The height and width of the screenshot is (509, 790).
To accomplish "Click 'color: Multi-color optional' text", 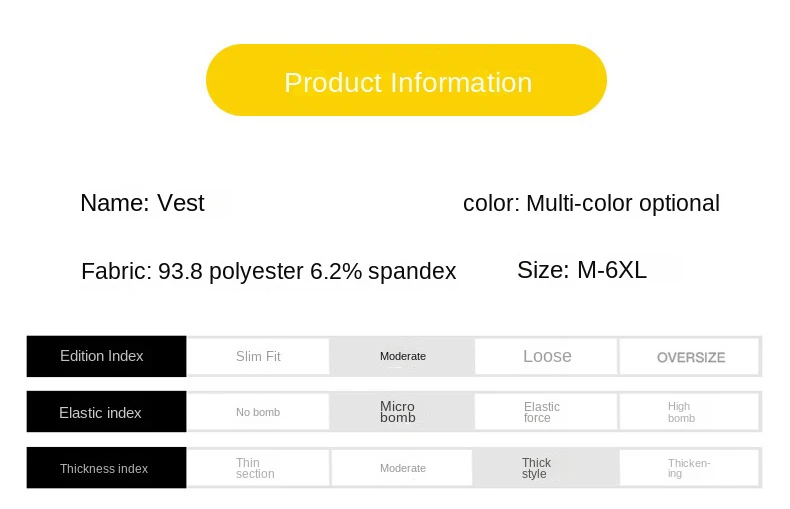I will pos(591,204).
